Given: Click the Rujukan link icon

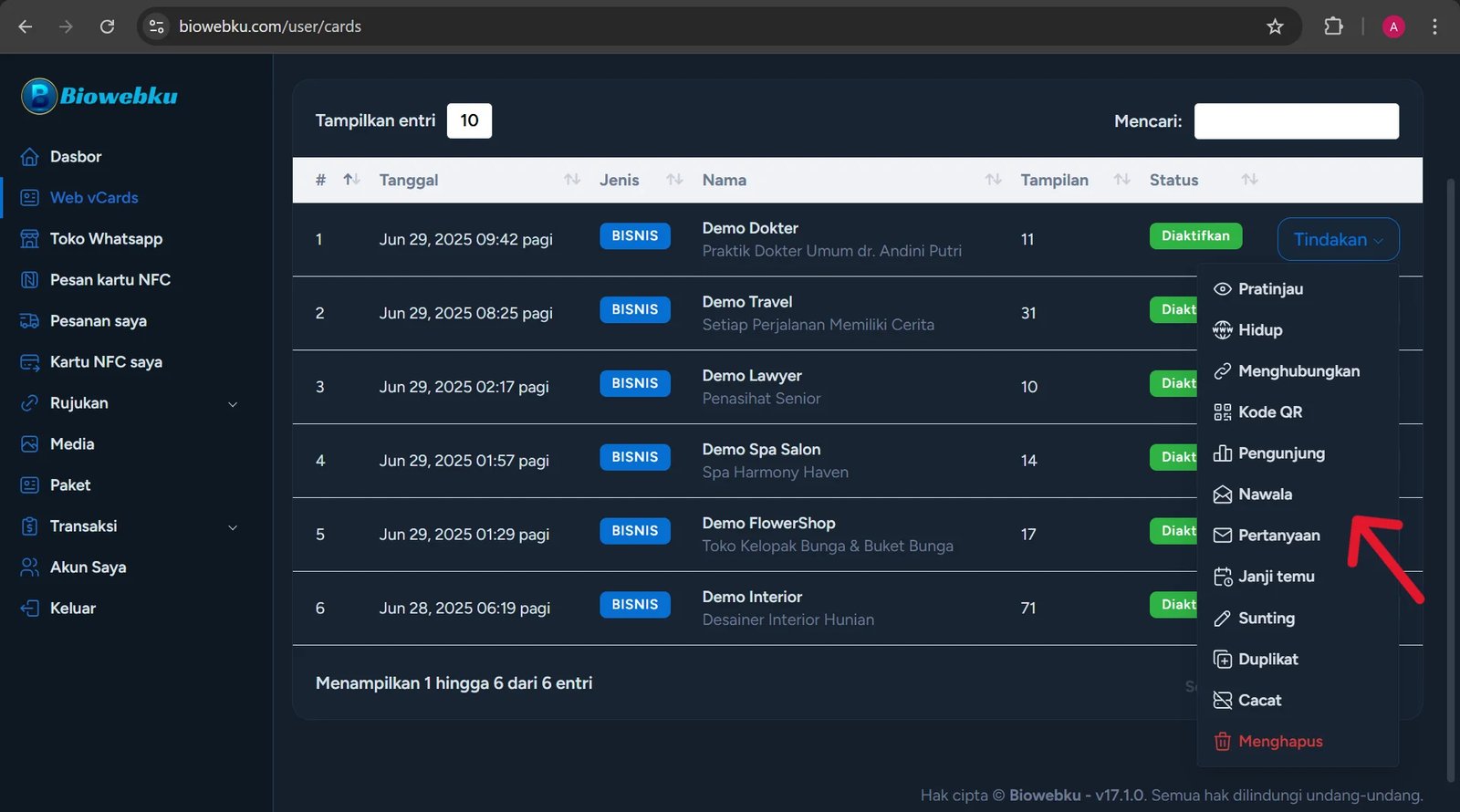Looking at the screenshot, I should (x=29, y=403).
